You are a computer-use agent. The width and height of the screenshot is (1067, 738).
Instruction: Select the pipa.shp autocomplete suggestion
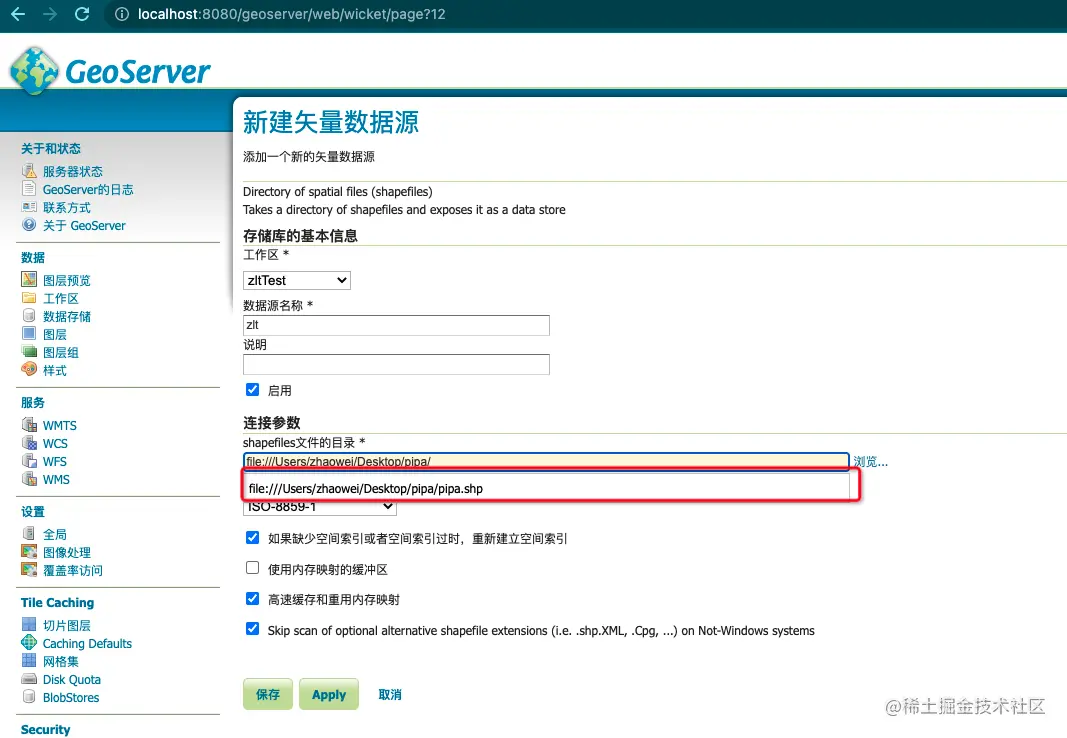tap(546, 488)
